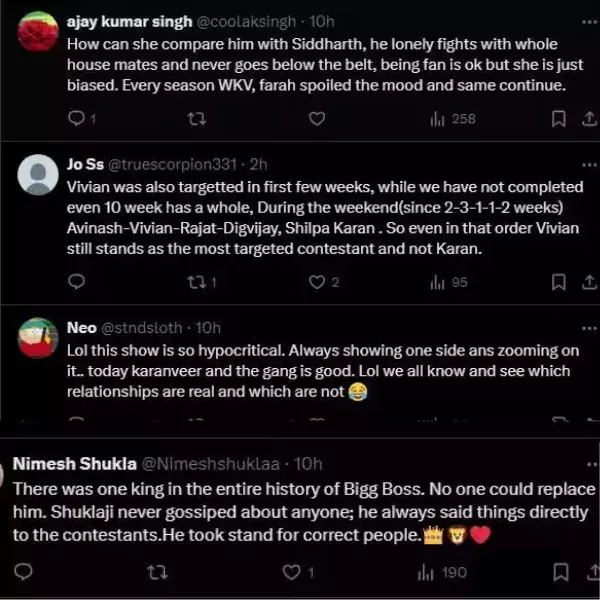
Task: Share Jo Ss's tweet
Action: [588, 282]
